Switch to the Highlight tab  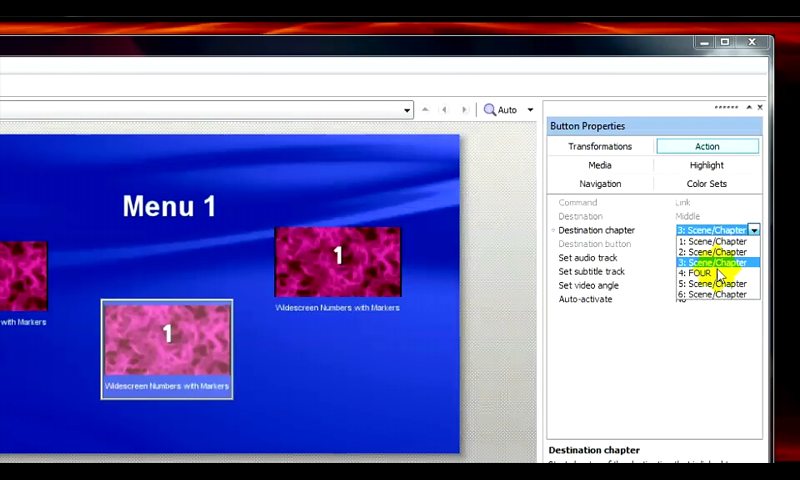click(707, 165)
